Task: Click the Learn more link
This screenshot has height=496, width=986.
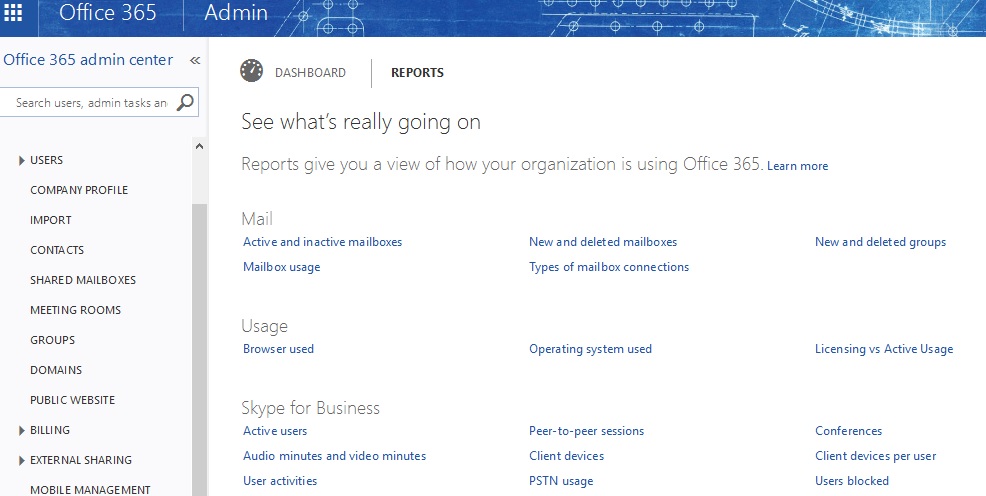Action: click(797, 166)
